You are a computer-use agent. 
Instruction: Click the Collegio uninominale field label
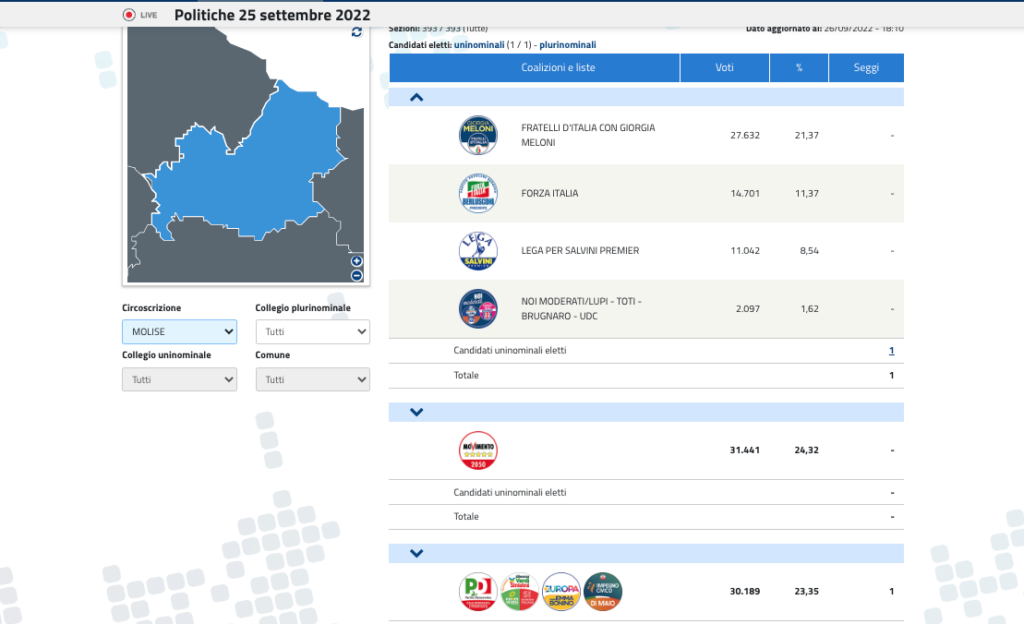[167, 355]
